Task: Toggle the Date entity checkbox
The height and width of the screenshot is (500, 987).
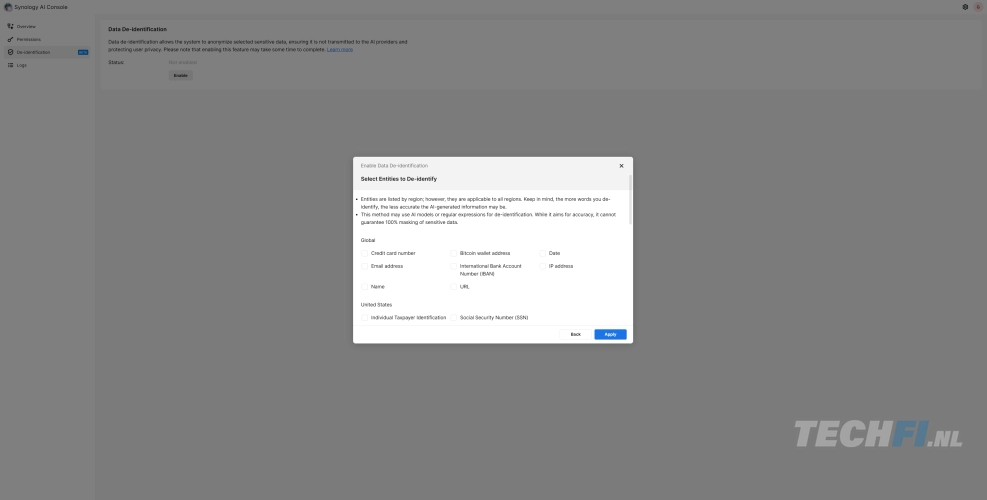Action: coord(543,253)
